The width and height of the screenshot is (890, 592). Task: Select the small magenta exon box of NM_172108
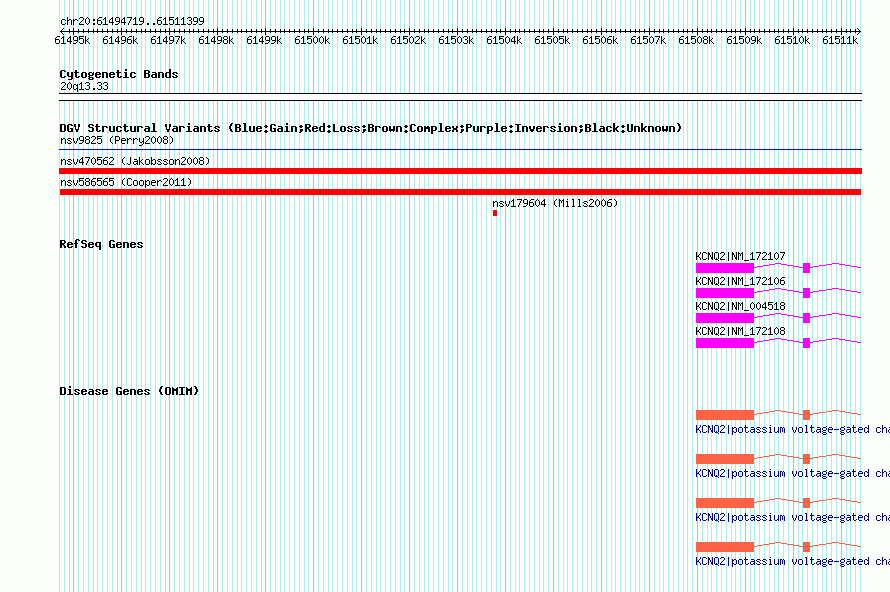coord(807,343)
